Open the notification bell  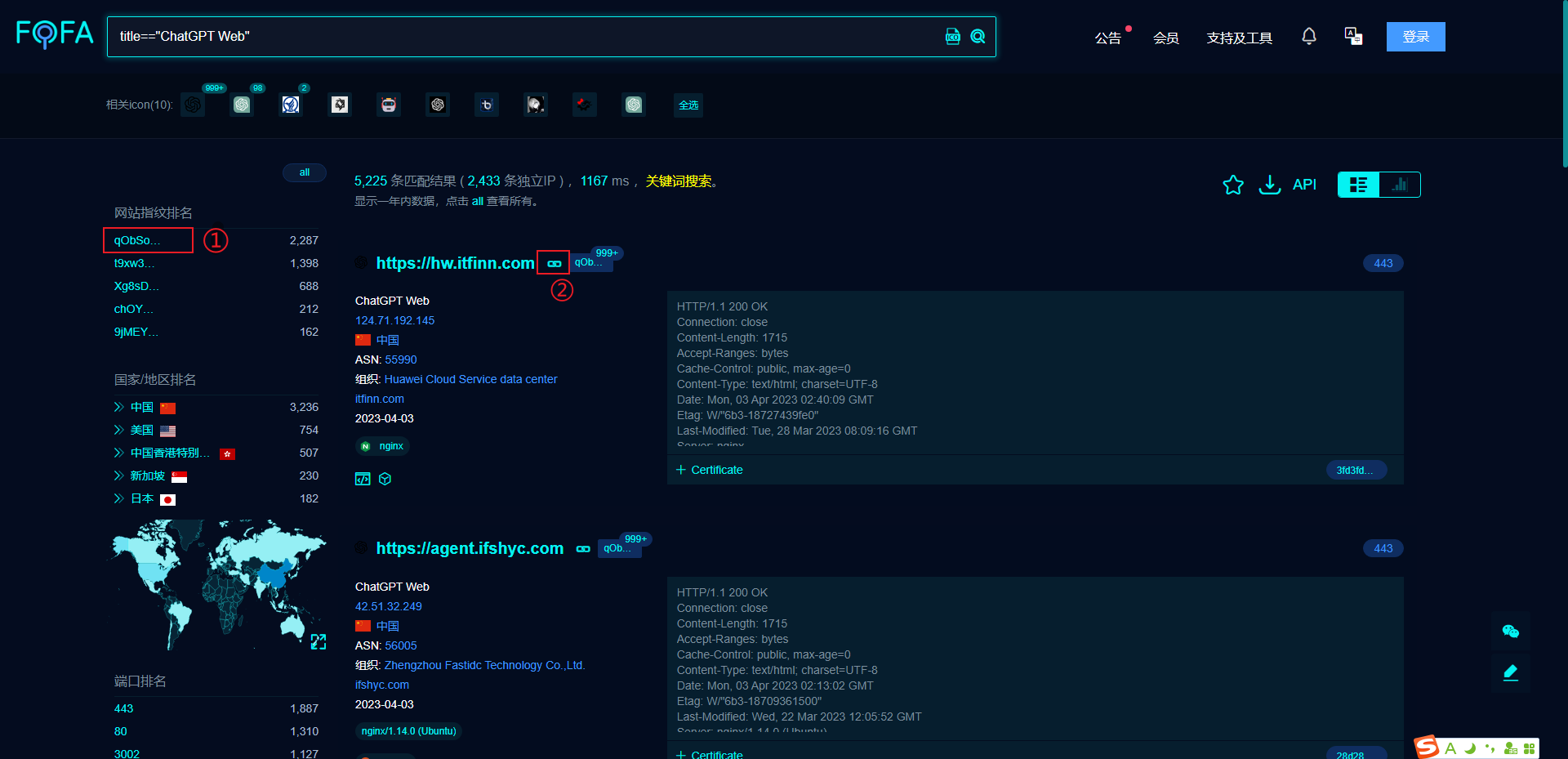1309,37
